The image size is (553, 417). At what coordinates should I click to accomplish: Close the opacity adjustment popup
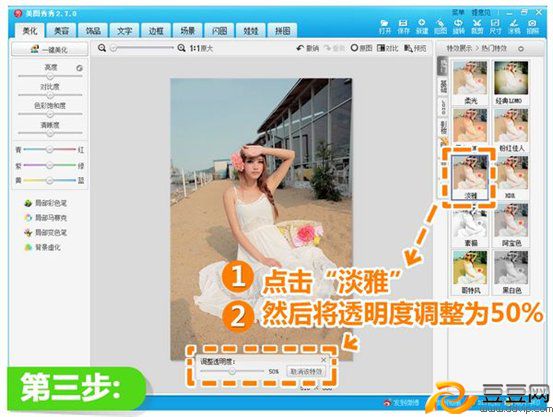[324, 360]
